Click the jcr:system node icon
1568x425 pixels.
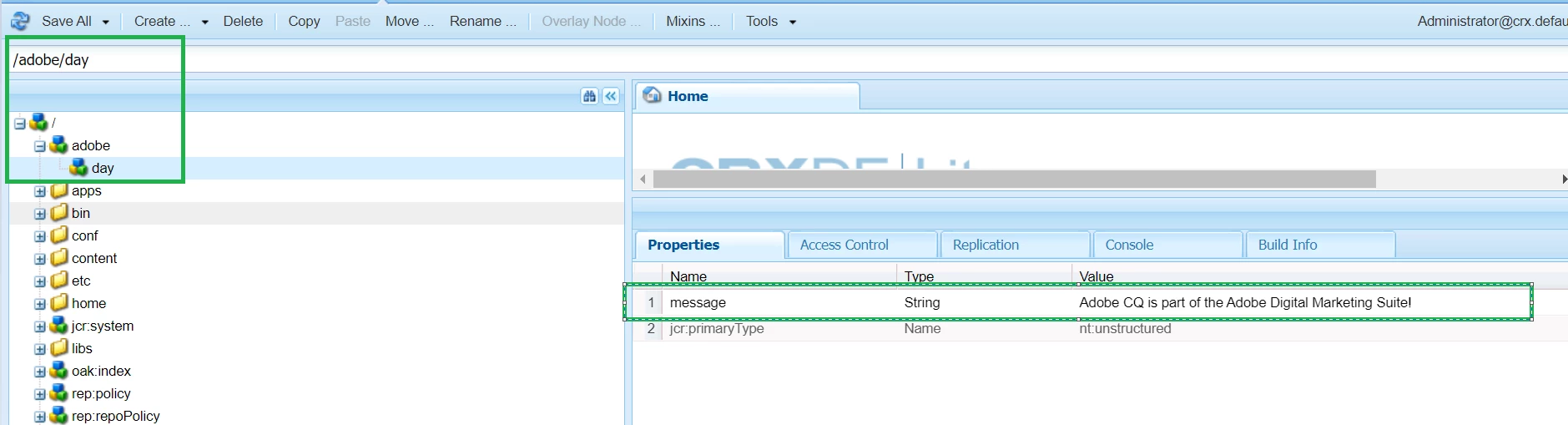coord(58,326)
